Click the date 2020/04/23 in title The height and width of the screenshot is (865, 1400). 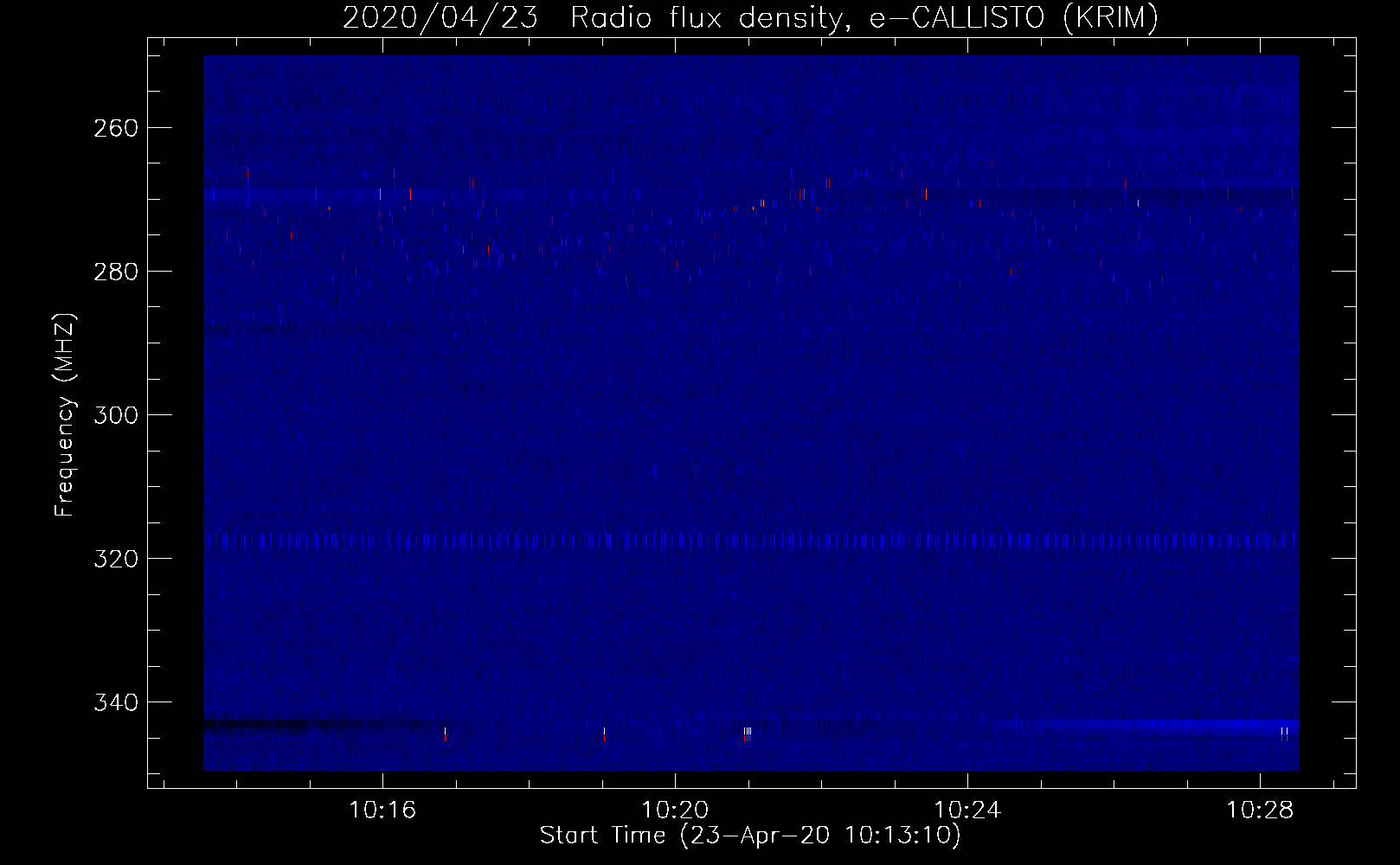coord(440,17)
